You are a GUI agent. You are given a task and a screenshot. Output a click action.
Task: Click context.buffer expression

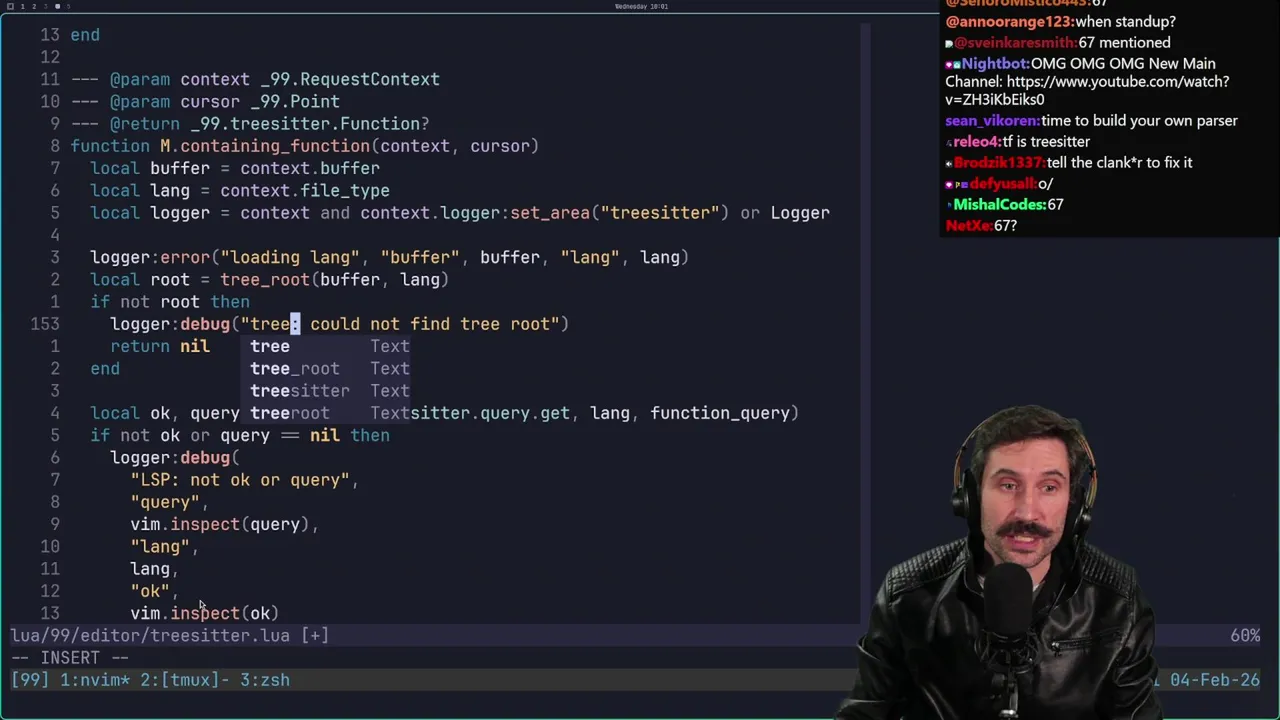click(x=310, y=168)
